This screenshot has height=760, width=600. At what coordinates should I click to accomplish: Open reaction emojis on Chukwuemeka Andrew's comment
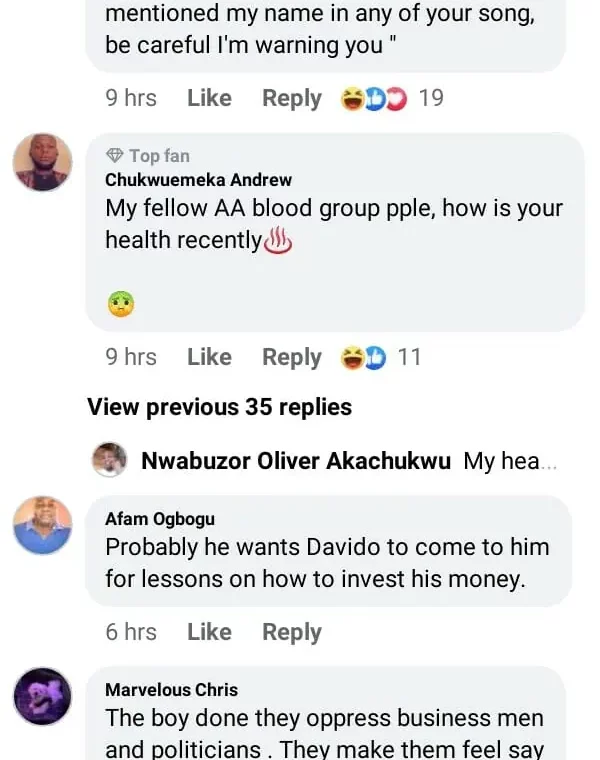tap(364, 357)
